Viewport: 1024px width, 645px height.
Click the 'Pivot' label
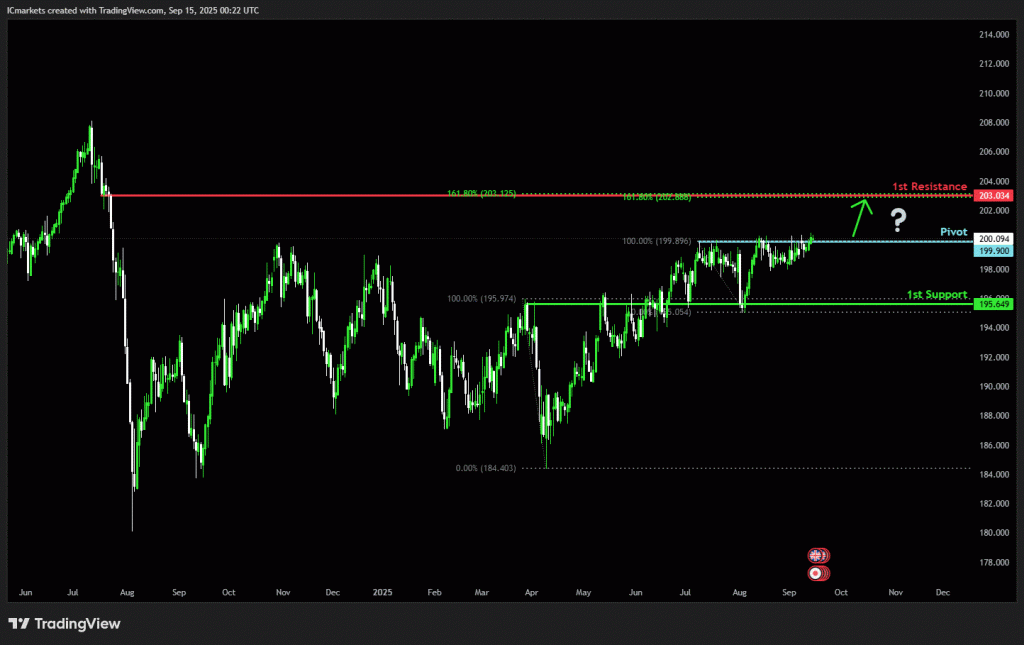[x=953, y=232]
